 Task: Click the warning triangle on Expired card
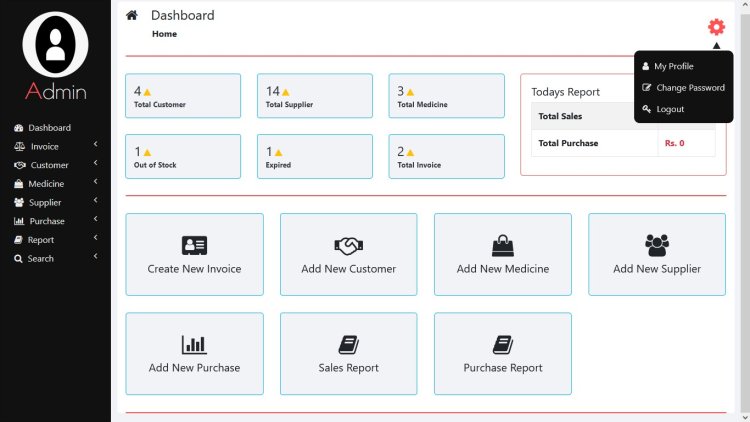pyautogui.click(x=278, y=153)
